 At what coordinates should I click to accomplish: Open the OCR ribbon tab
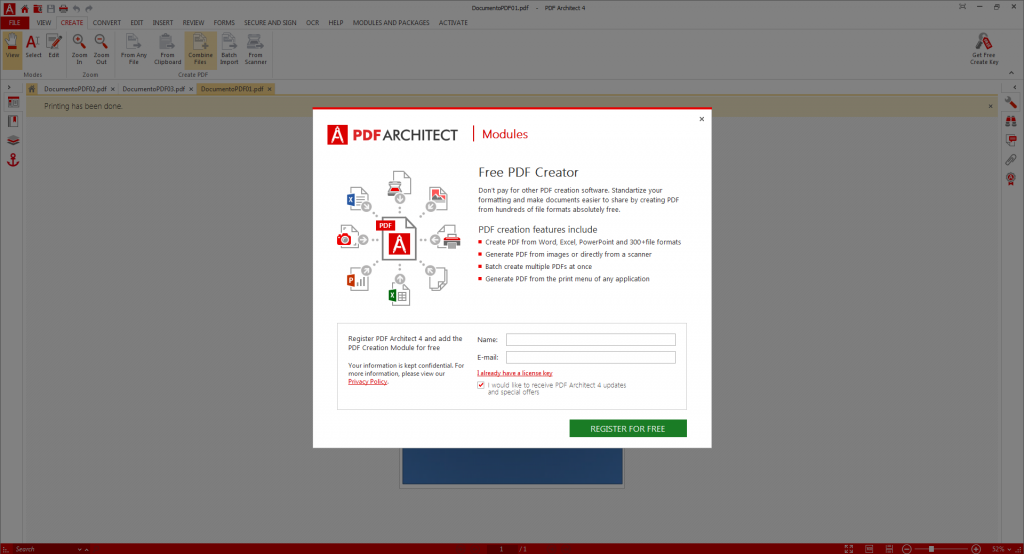pyautogui.click(x=312, y=22)
